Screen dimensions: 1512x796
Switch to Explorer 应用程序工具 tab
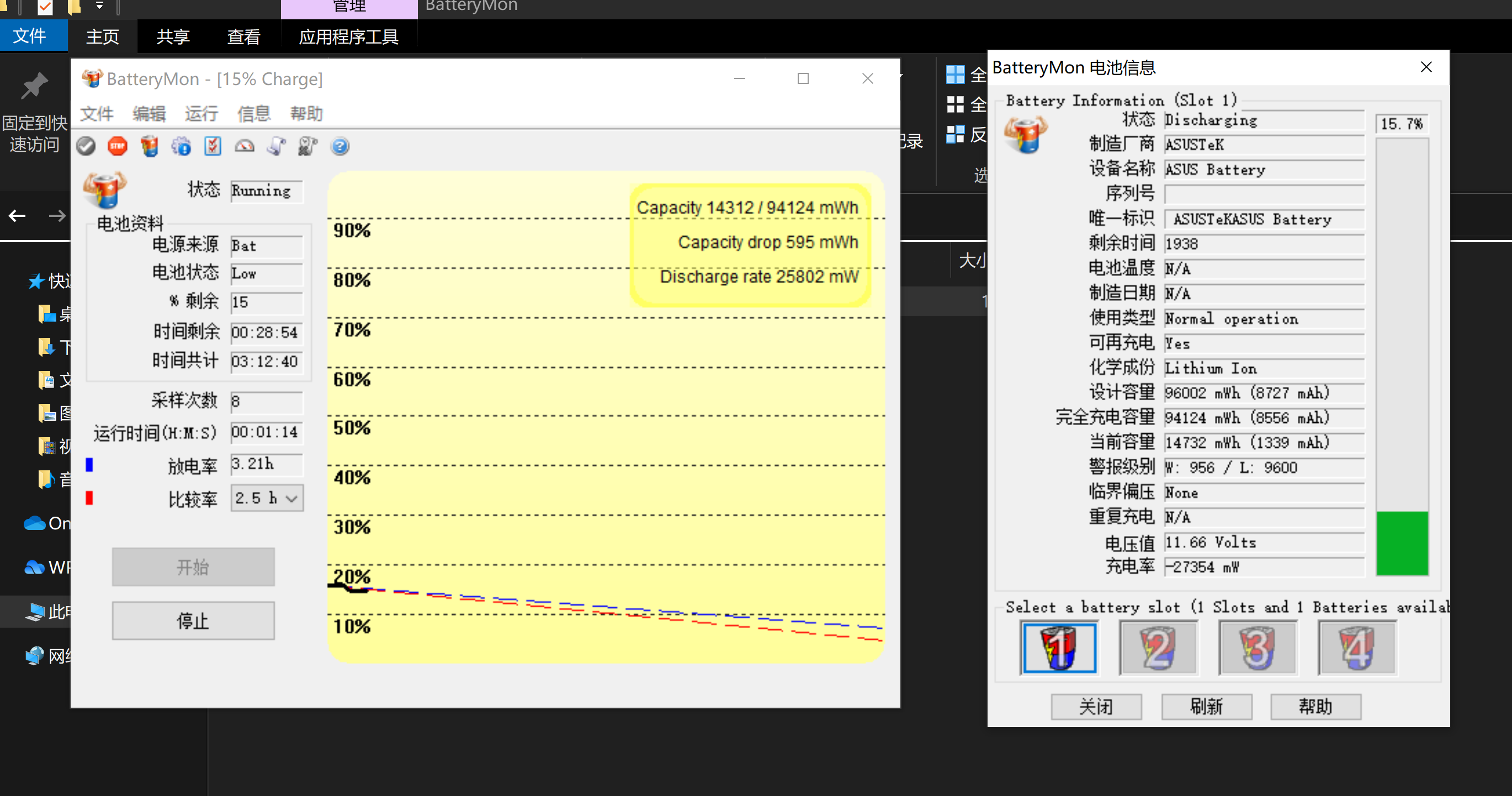(x=349, y=36)
